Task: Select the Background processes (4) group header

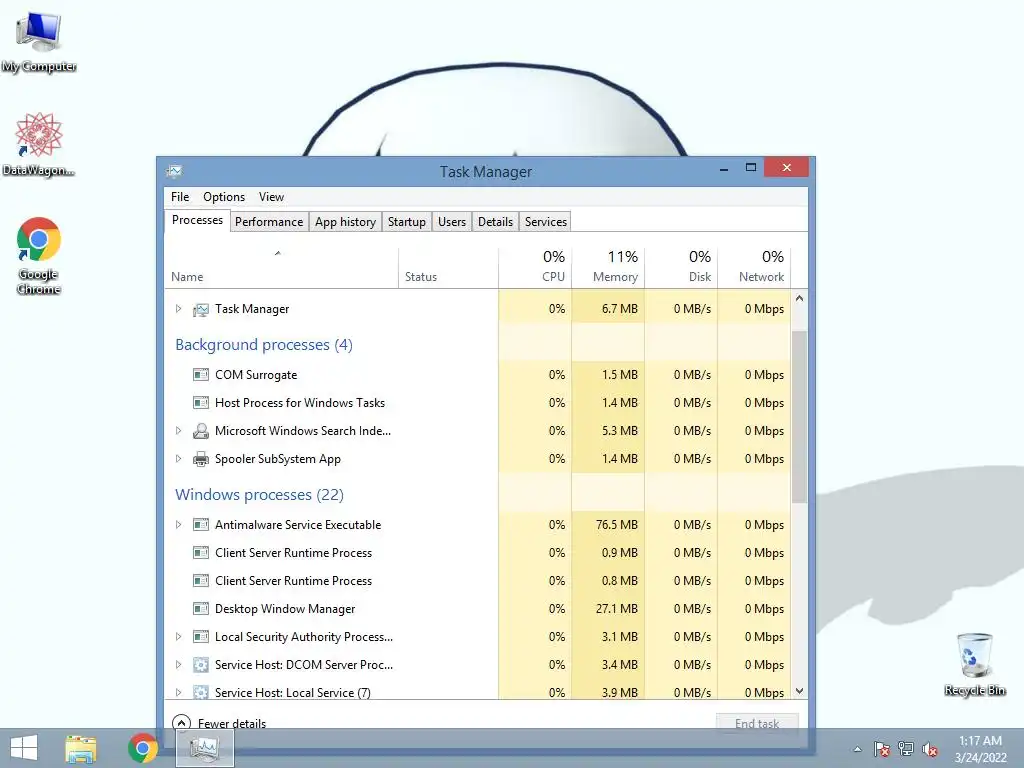Action: coord(264,345)
